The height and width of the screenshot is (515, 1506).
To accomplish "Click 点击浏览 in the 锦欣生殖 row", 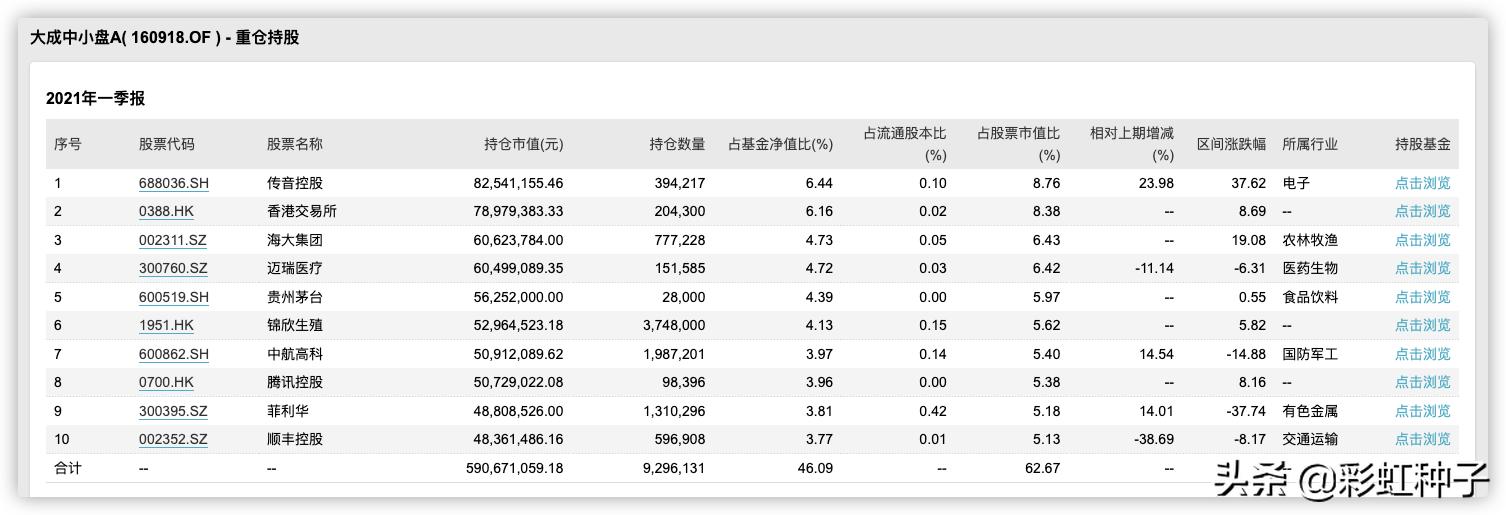I will click(x=1422, y=325).
